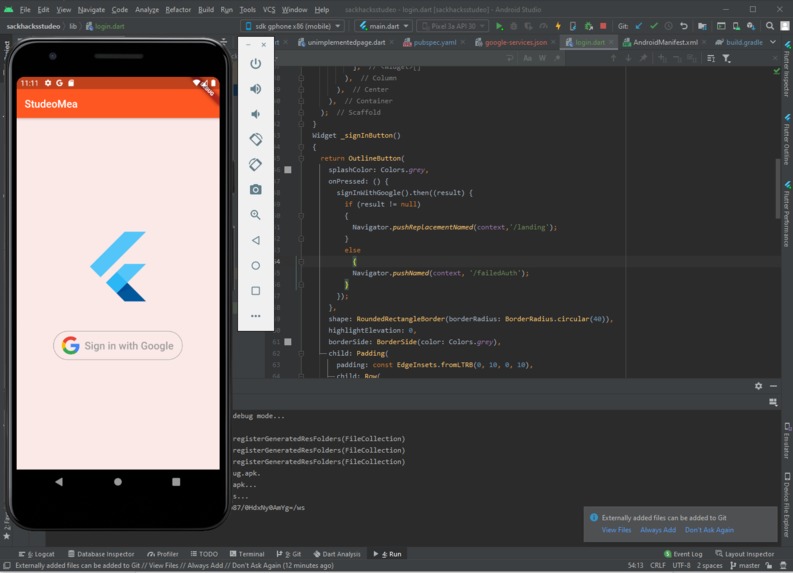Change the UTF-8 encoding in the status bar
The height and width of the screenshot is (573, 793).
point(681,565)
